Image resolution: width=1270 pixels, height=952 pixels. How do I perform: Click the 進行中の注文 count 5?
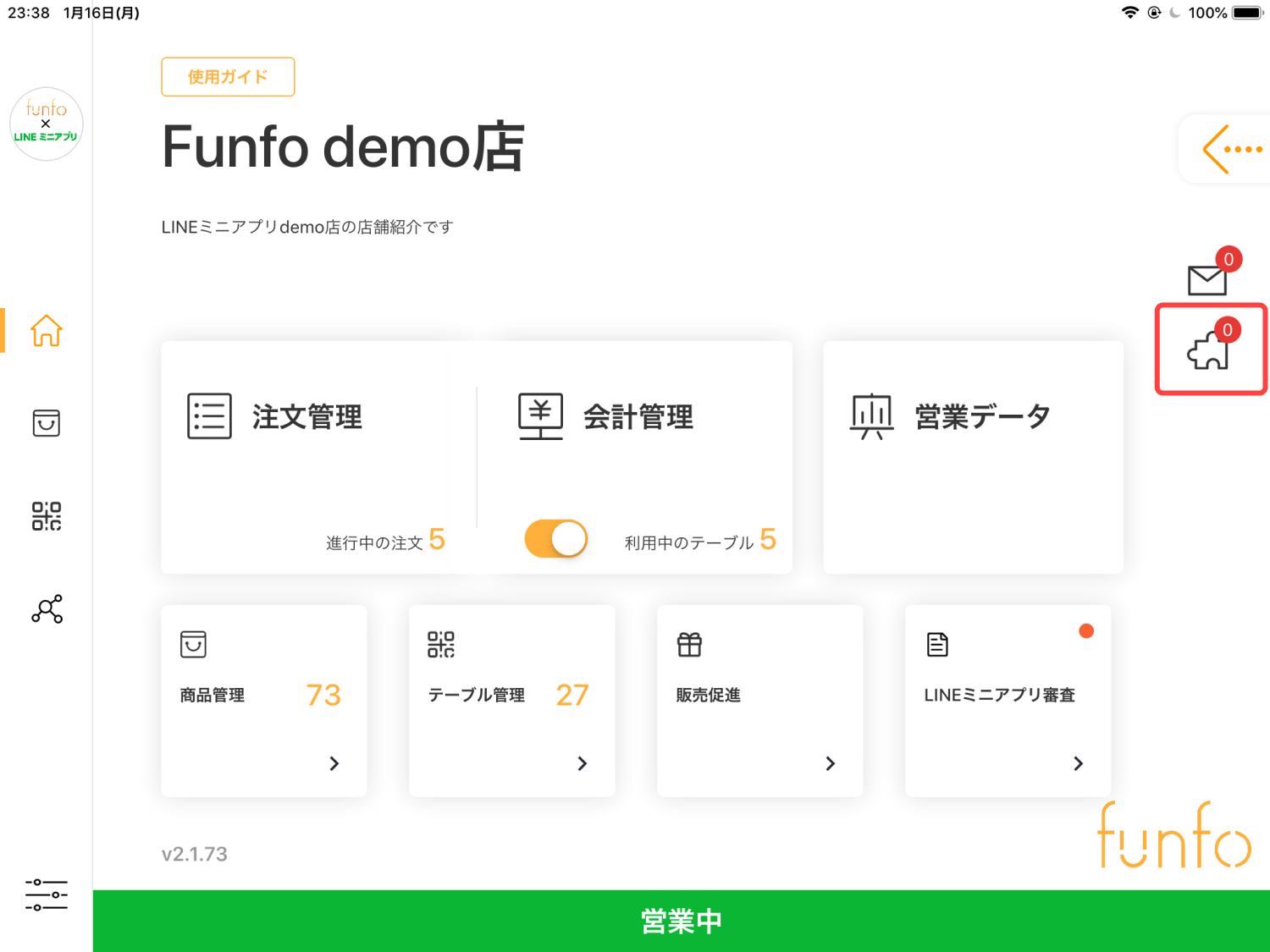pyautogui.click(x=437, y=539)
